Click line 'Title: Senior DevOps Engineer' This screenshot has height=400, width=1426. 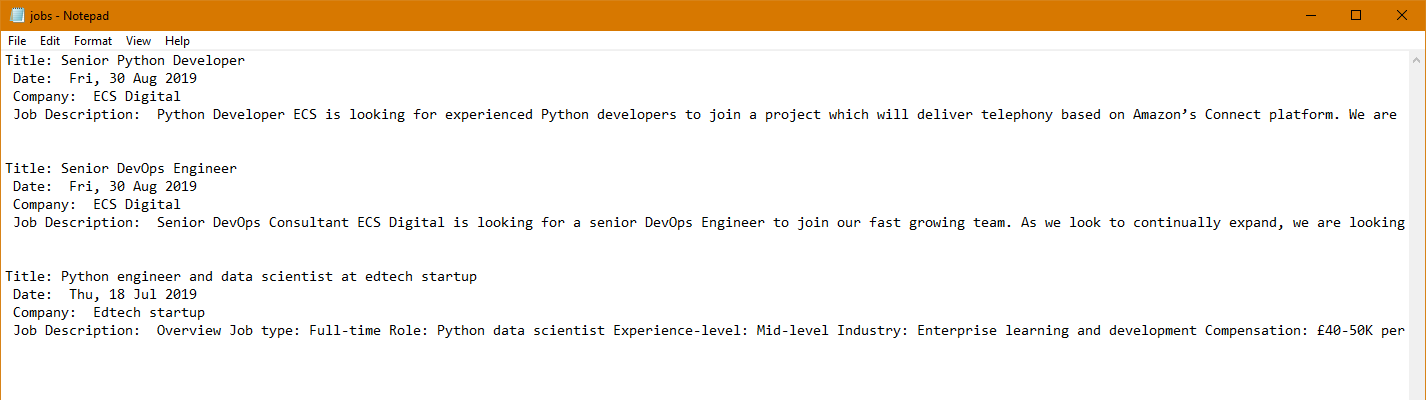point(121,169)
